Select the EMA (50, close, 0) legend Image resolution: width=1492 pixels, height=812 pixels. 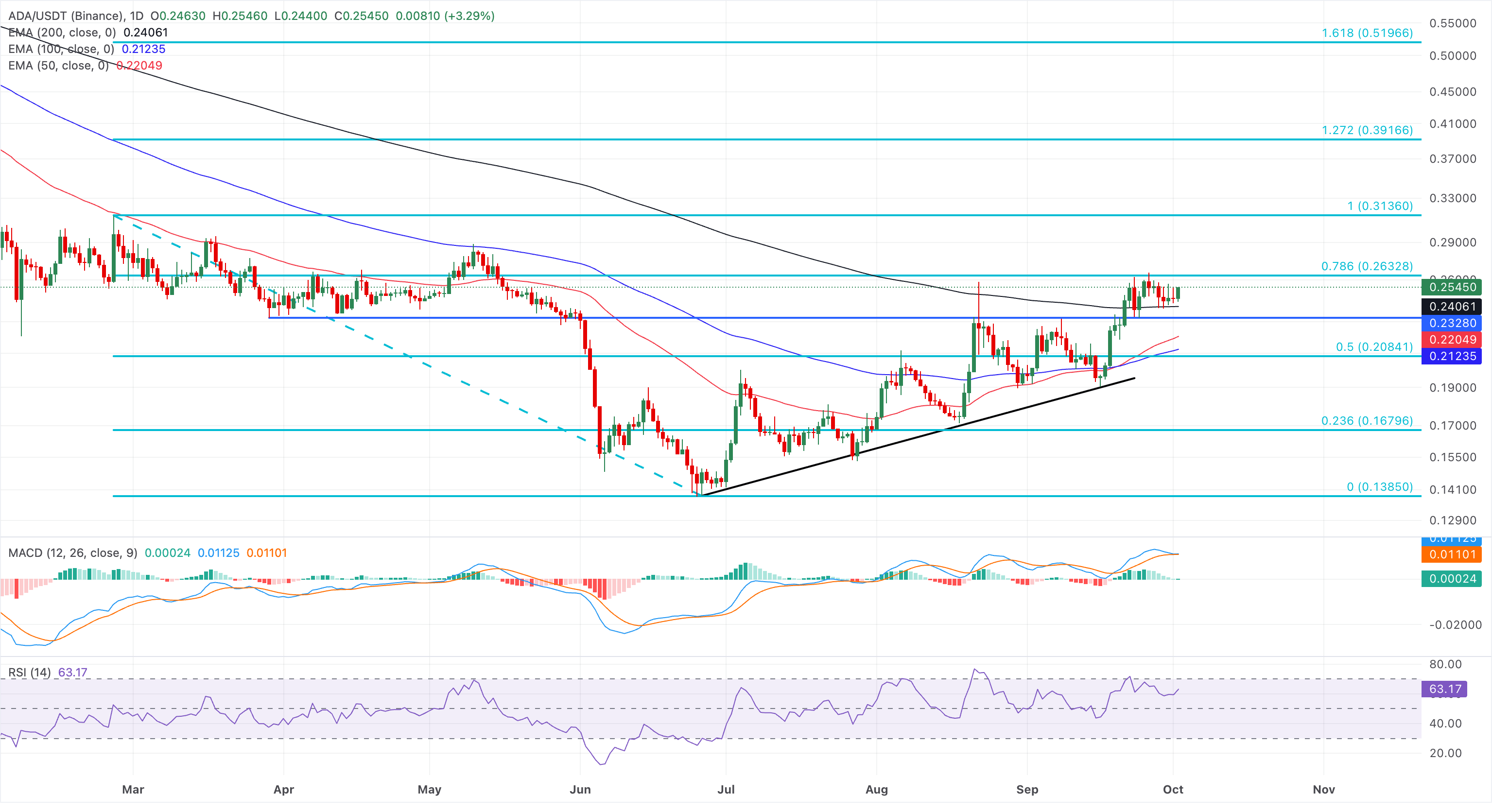point(58,66)
